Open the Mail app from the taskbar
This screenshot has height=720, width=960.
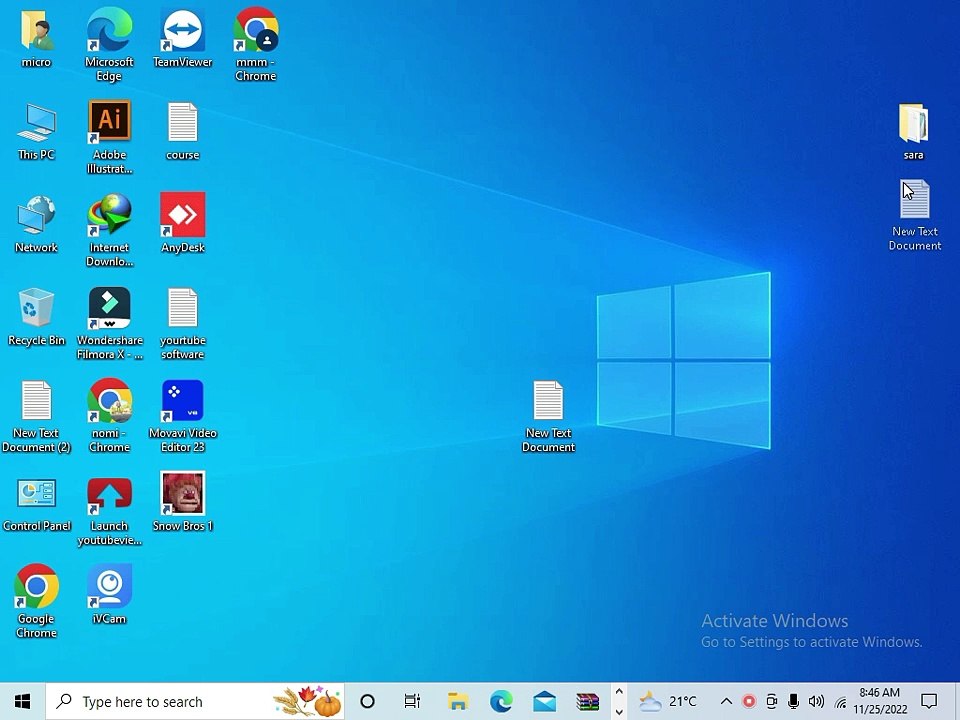coord(544,701)
